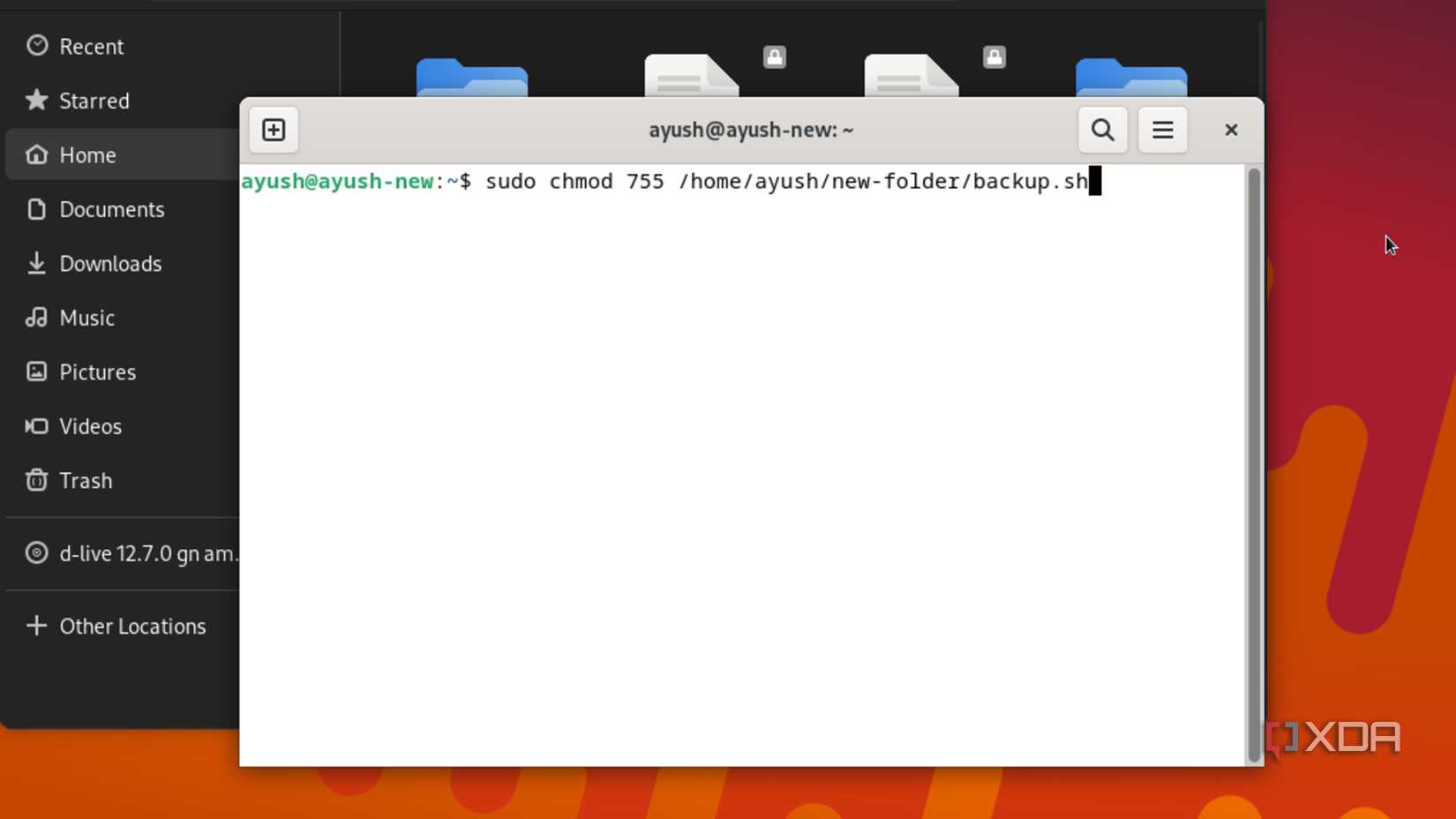The width and height of the screenshot is (1456, 819).
Task: Open Videos in Files sidebar
Action: 122,426
